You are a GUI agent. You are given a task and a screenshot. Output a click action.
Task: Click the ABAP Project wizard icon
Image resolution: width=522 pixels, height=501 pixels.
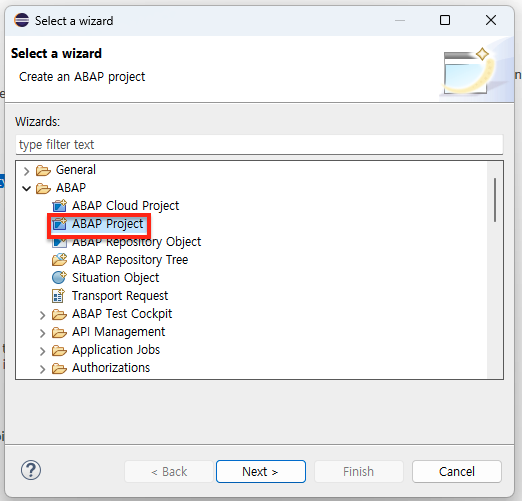(60, 224)
